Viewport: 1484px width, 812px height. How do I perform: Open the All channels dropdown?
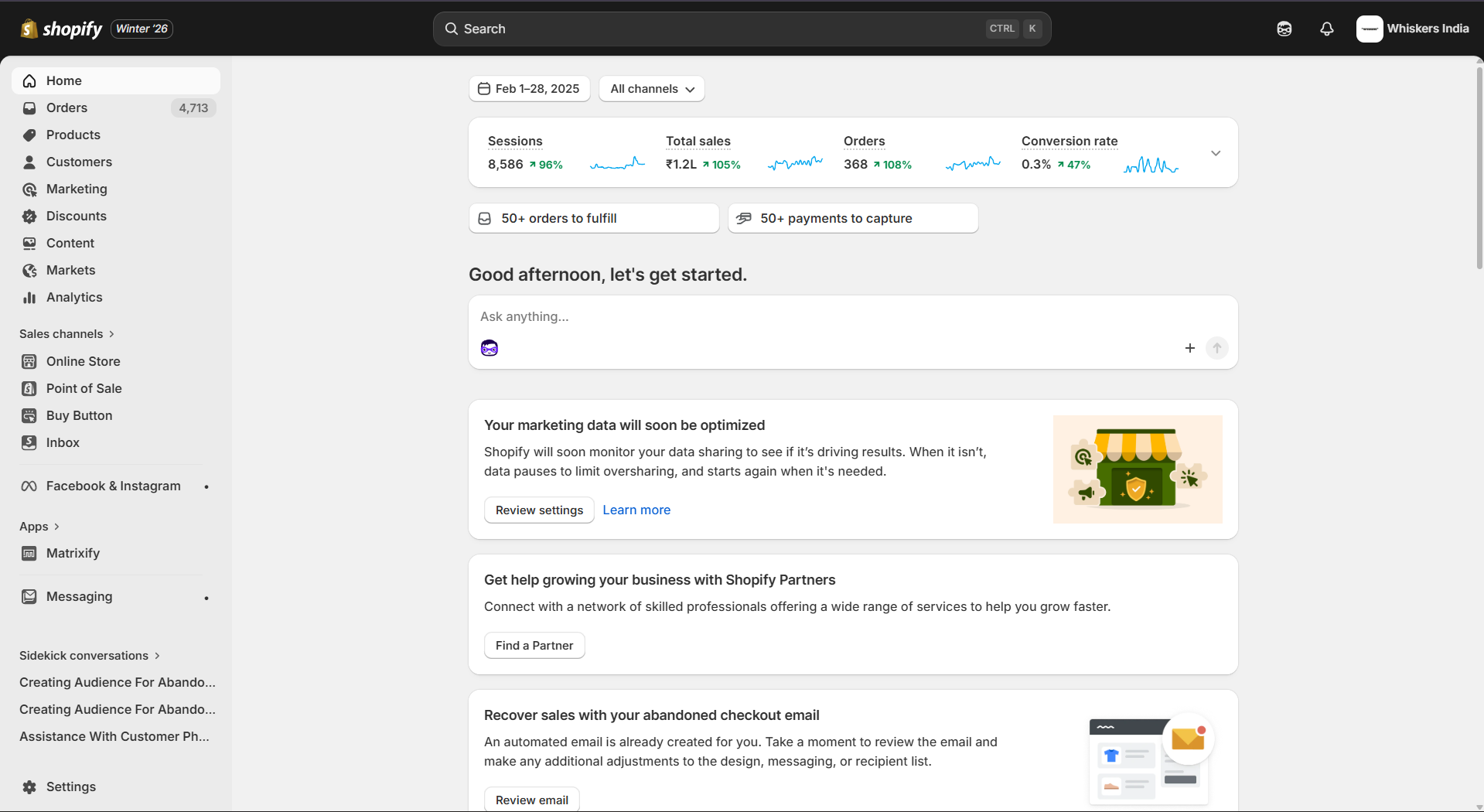coord(652,89)
